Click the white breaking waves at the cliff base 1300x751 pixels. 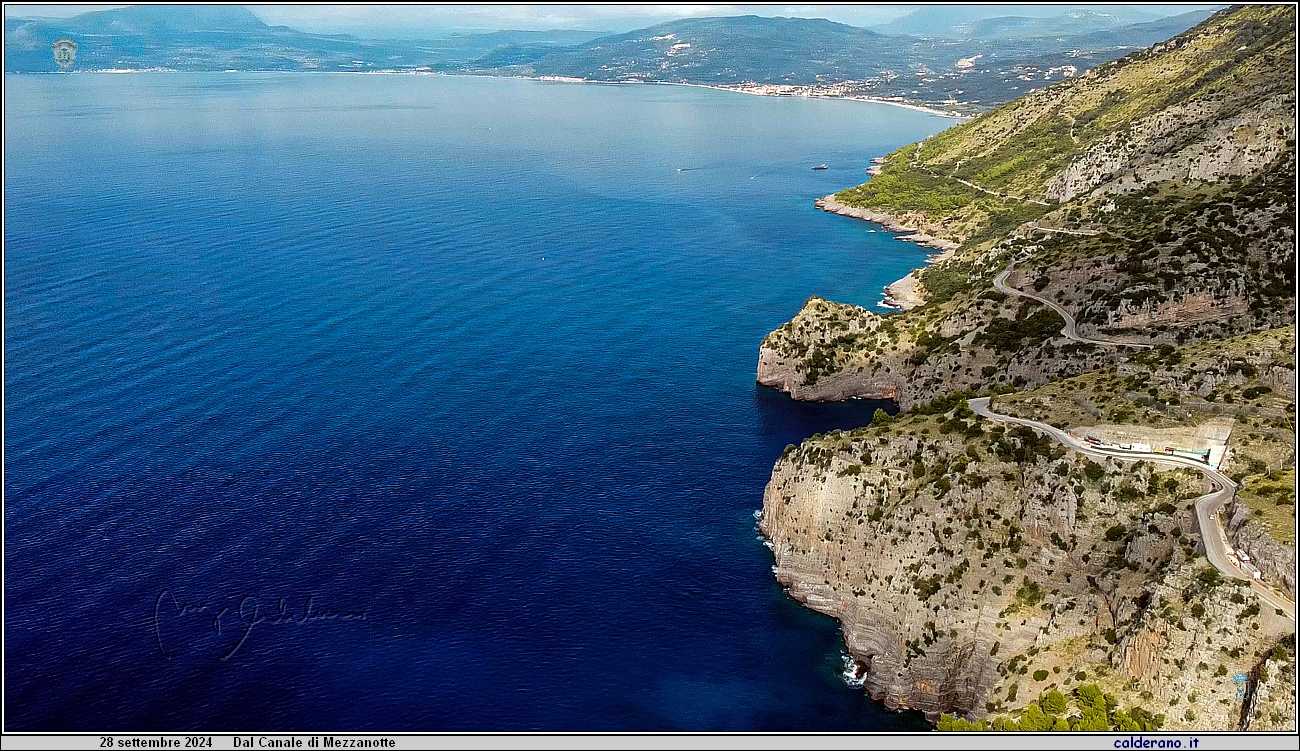(x=852, y=670)
